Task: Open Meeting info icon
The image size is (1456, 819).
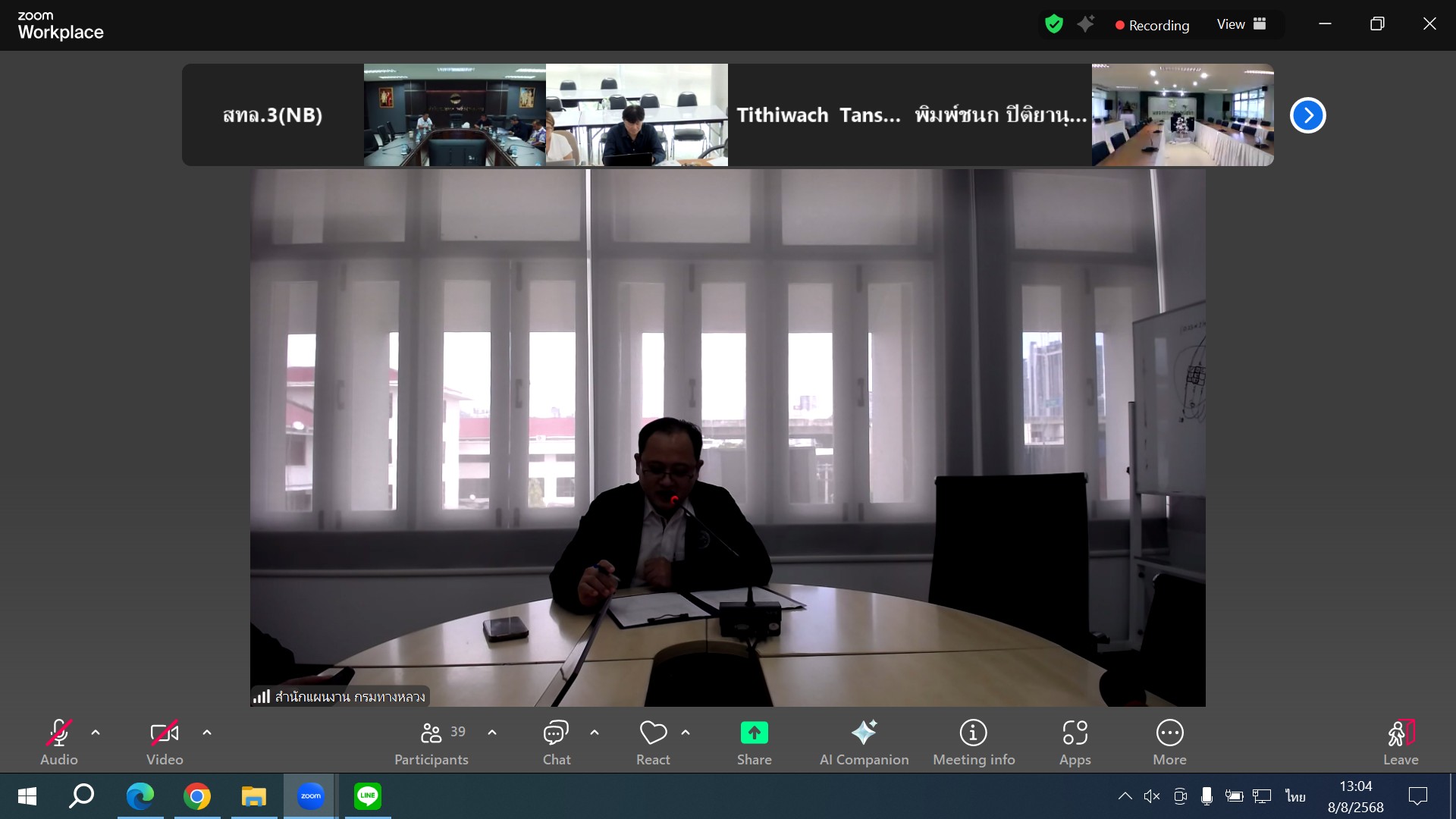Action: click(x=974, y=733)
